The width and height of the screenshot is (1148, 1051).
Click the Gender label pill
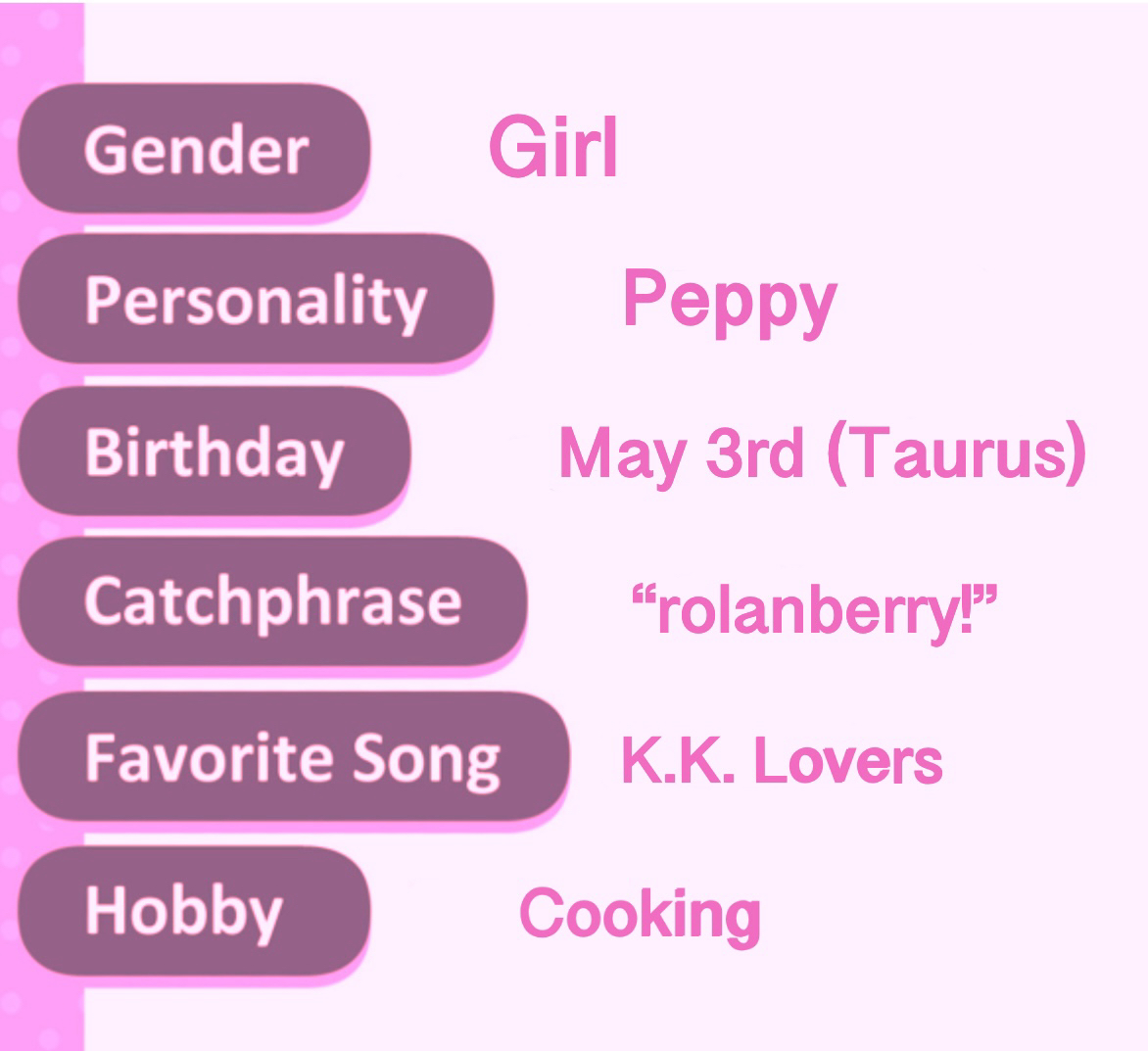194,150
